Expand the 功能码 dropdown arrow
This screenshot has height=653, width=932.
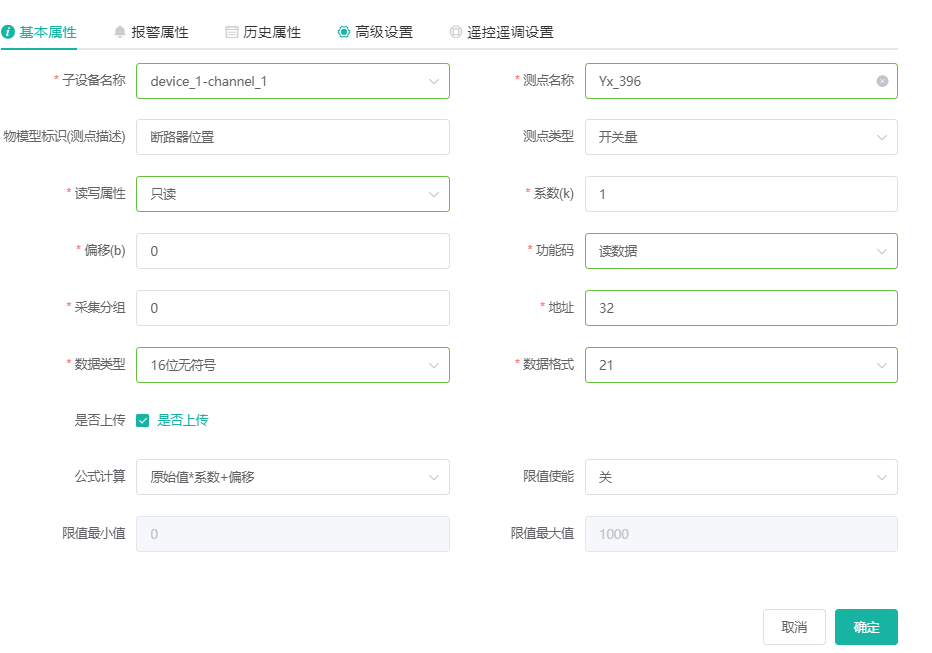[881, 251]
